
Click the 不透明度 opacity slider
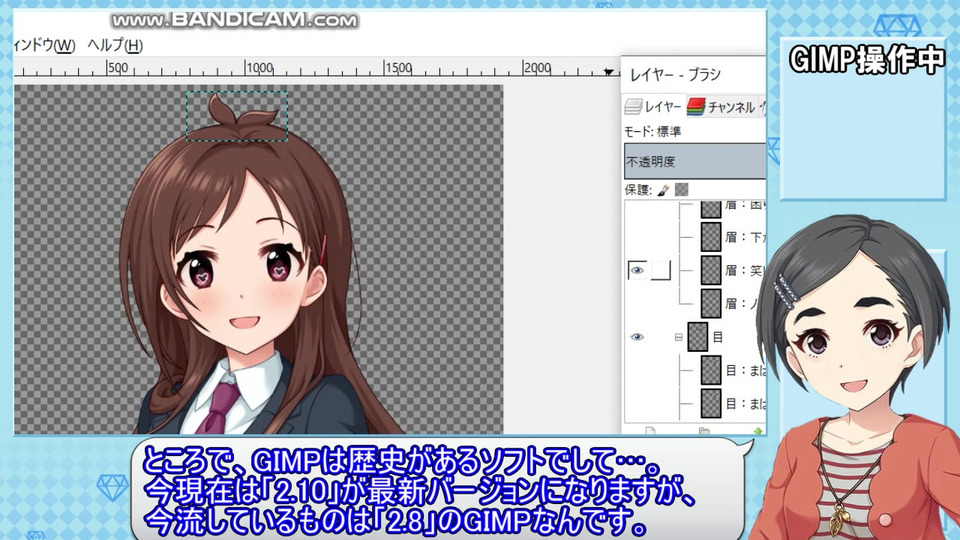(694, 162)
